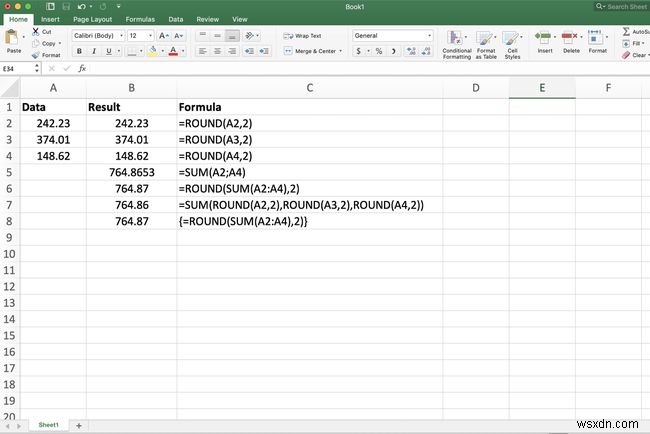650x434 pixels.
Task: Click the undo arrow in title bar
Action: click(82, 7)
